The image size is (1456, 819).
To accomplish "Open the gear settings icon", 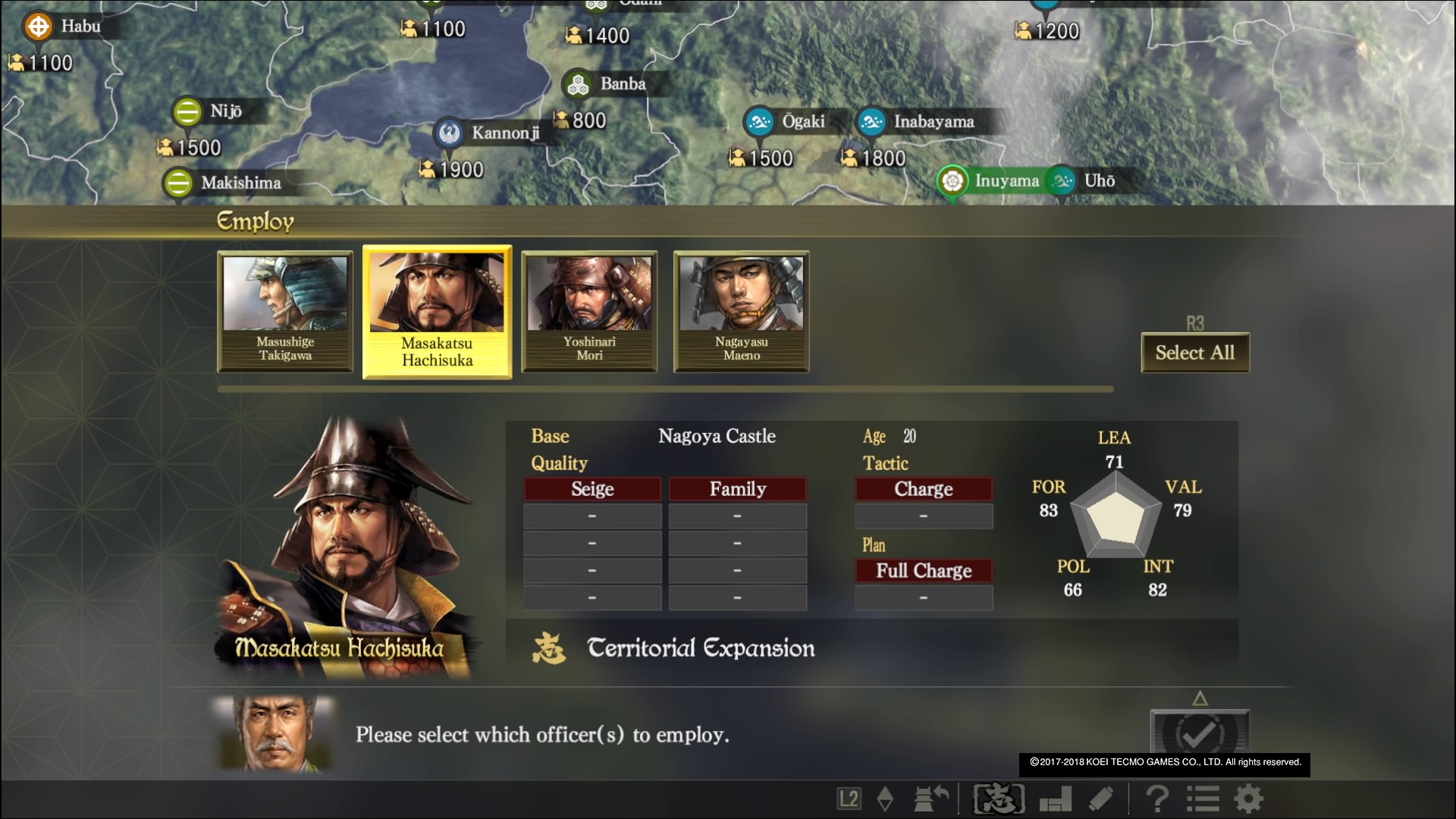I will 1249,799.
